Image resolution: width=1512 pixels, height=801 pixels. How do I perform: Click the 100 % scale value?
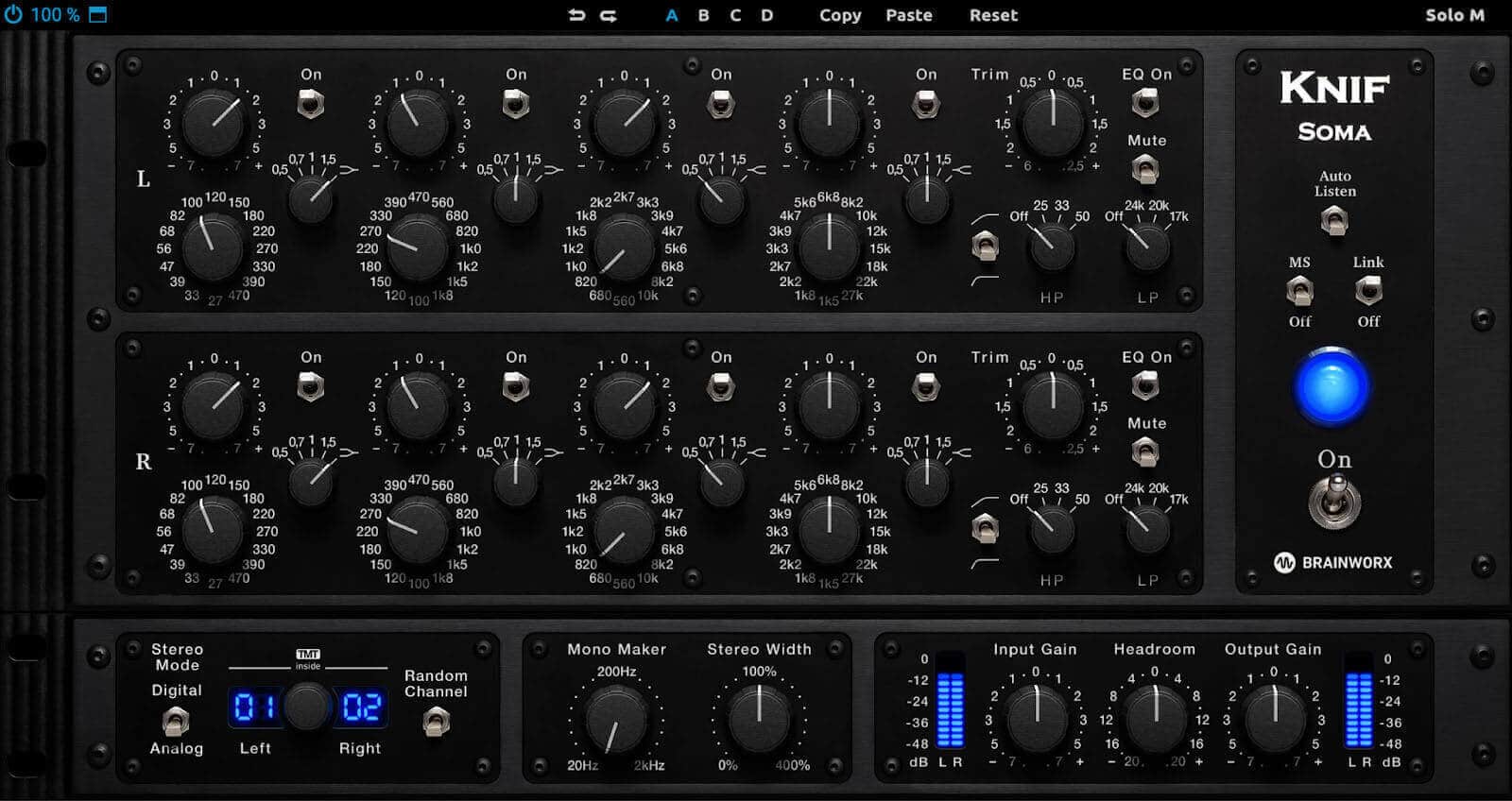[55, 14]
